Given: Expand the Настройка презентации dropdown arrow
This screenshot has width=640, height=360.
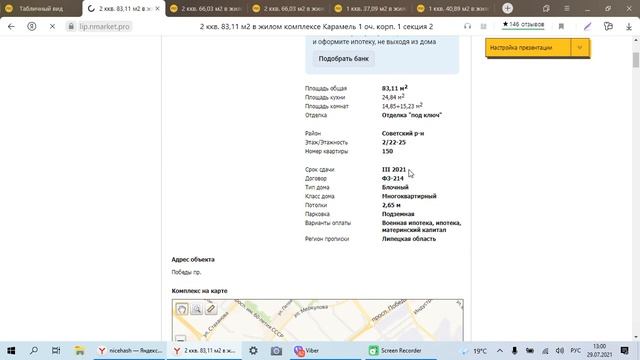Looking at the screenshot, I should click(580, 47).
